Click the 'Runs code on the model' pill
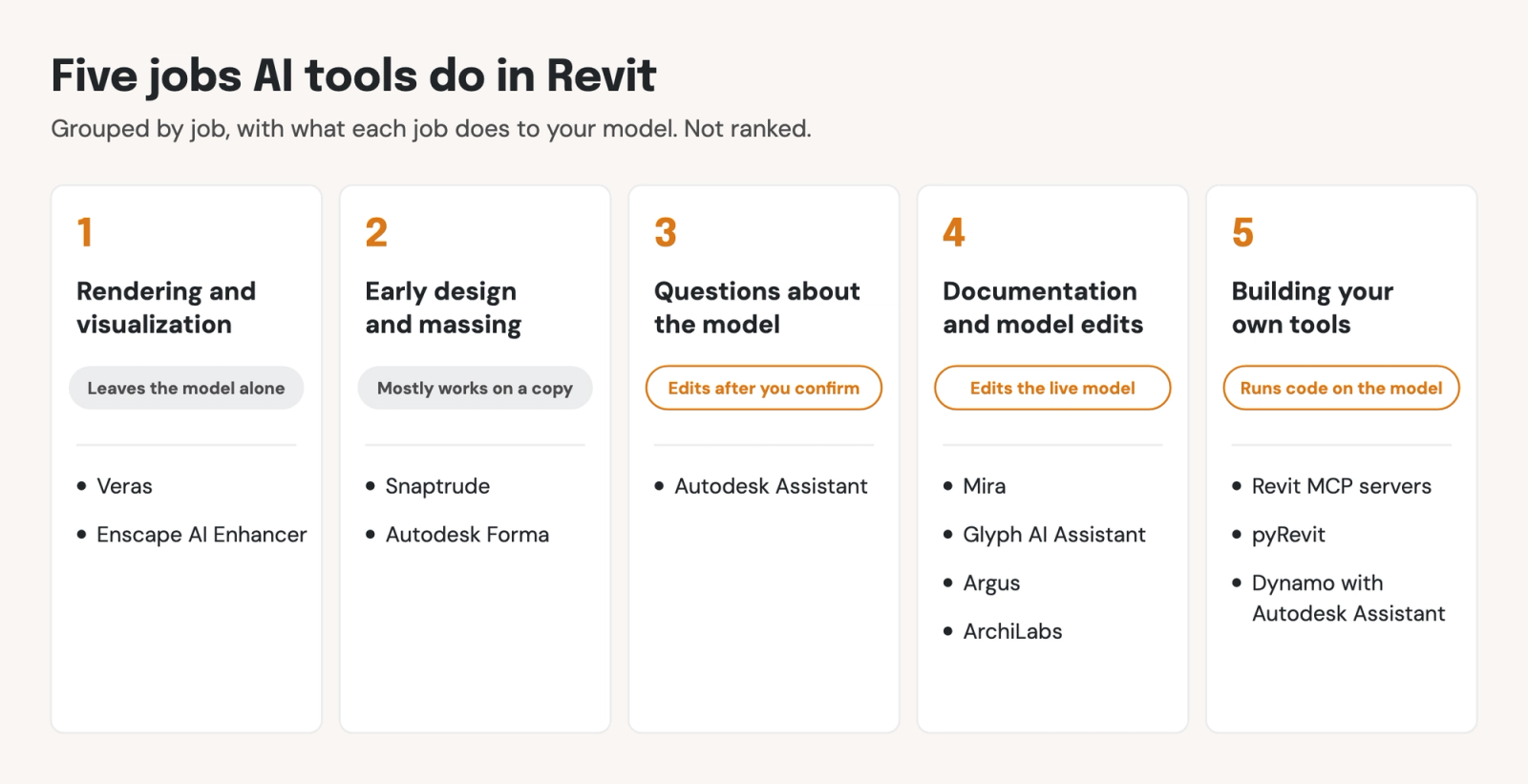Screen dimensions: 1528x784 pos(1341,388)
